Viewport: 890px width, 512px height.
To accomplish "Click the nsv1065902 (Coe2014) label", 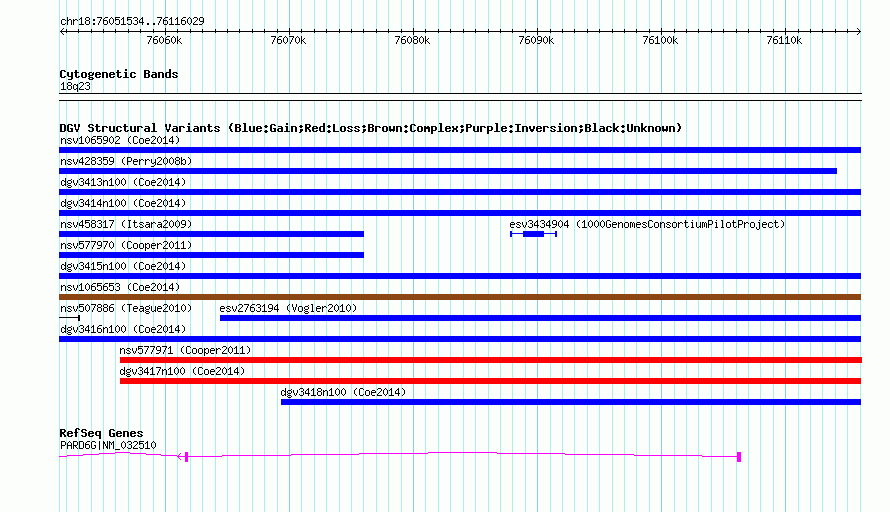I will (x=120, y=140).
